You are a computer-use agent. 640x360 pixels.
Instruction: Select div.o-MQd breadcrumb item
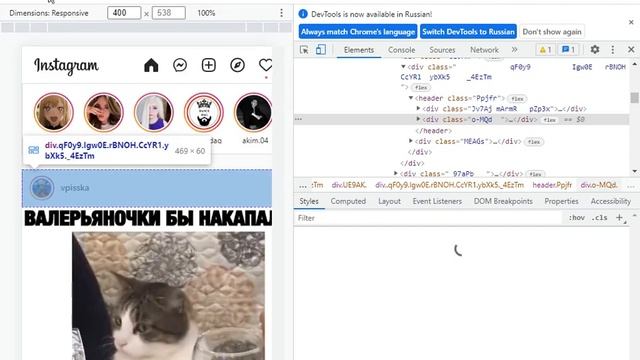(x=598, y=185)
